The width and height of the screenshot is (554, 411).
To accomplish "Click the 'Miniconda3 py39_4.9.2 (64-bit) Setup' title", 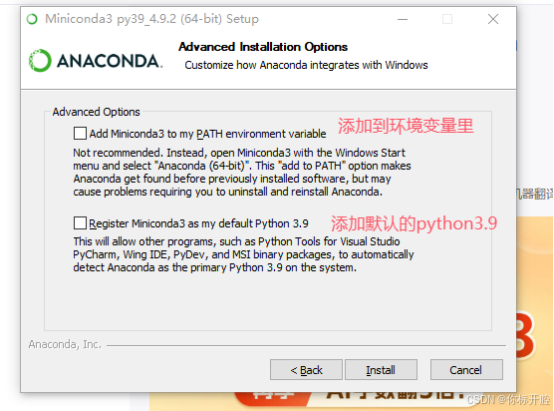I will pyautogui.click(x=152, y=19).
